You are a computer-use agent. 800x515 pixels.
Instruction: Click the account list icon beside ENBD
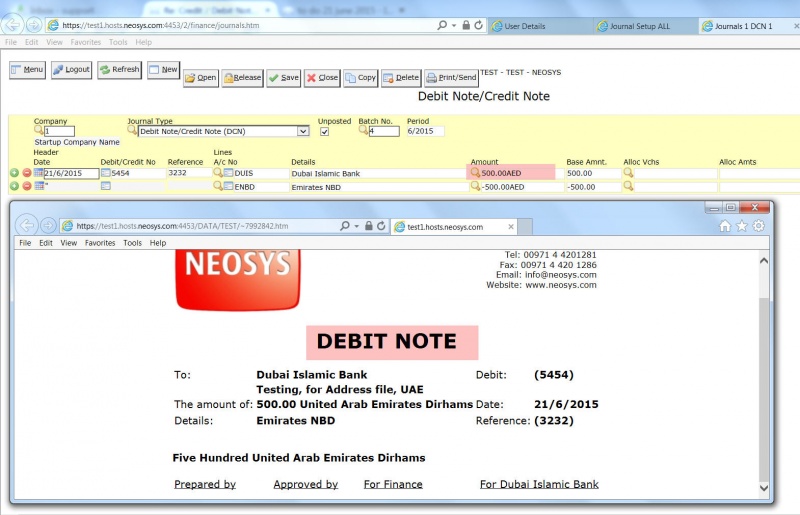click(229, 186)
